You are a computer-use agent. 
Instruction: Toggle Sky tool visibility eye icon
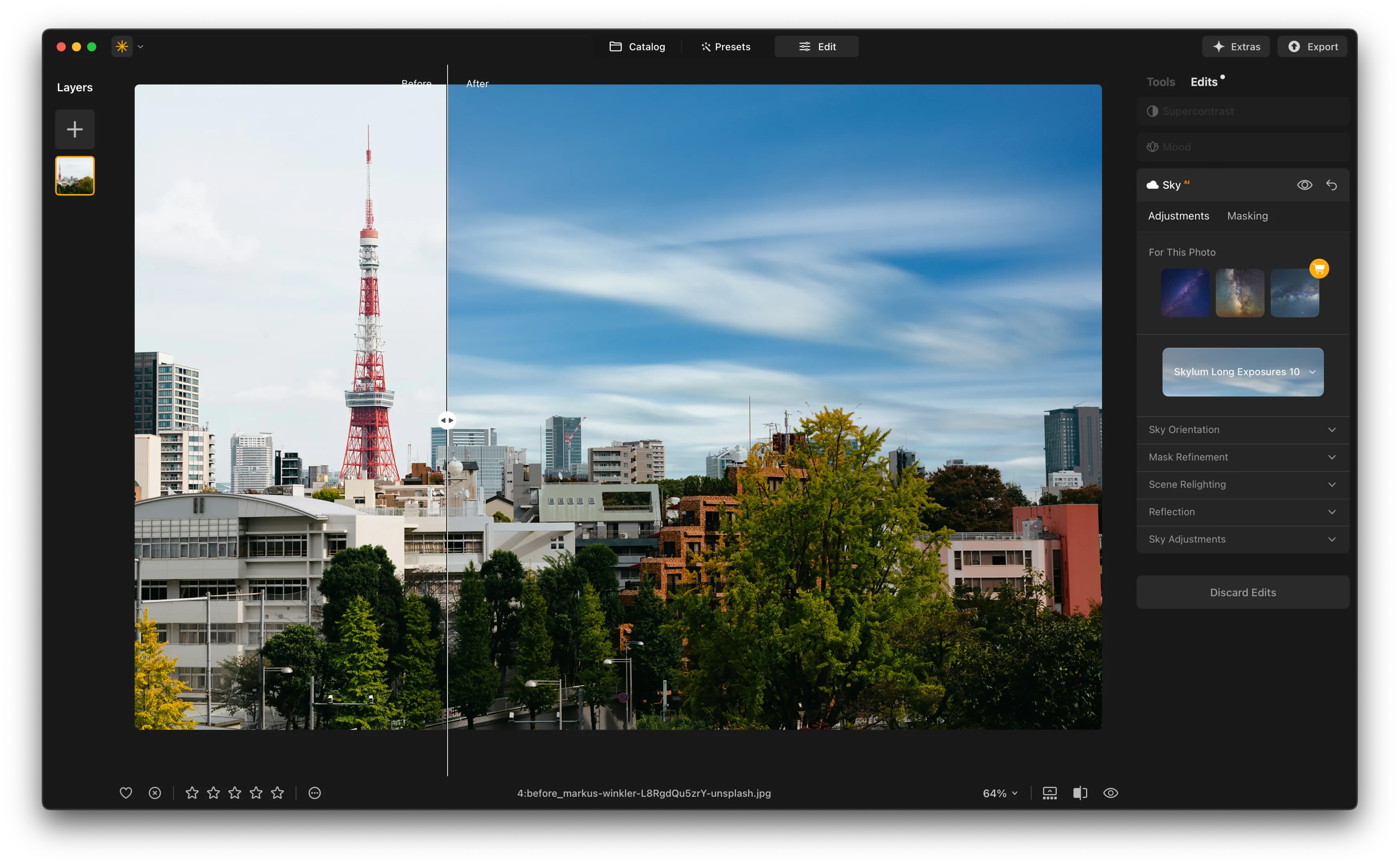[x=1304, y=185]
